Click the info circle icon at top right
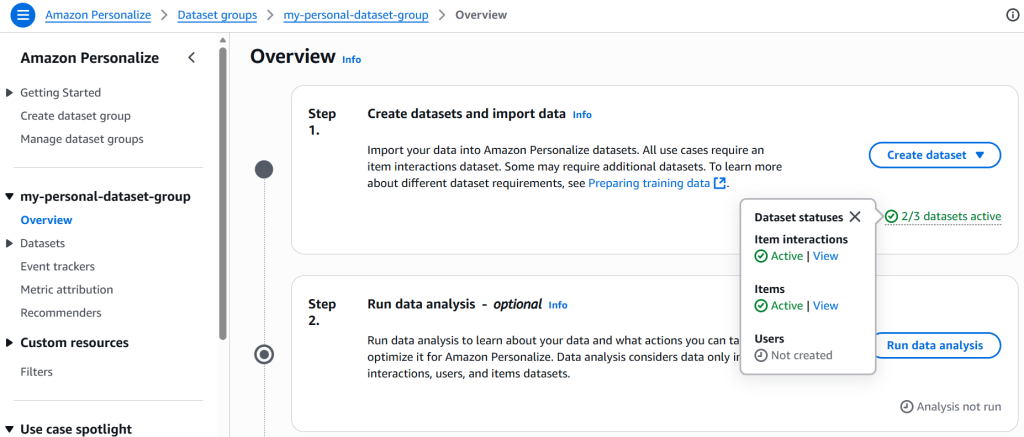 tap(1012, 15)
